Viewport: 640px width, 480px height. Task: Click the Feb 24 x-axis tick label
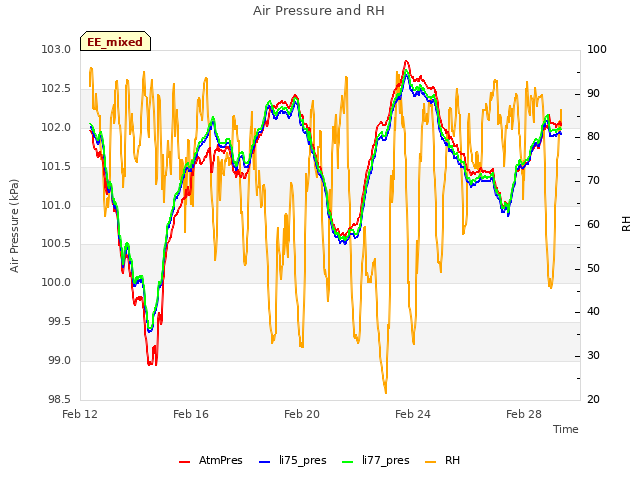(x=413, y=414)
